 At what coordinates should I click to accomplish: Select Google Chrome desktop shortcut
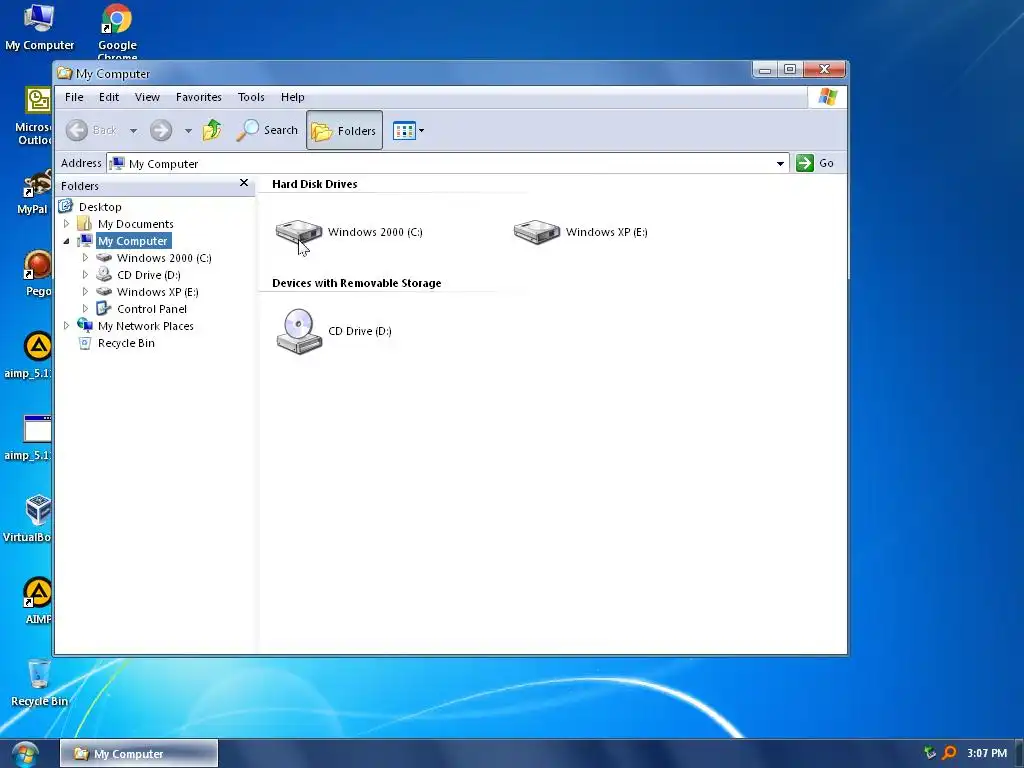(117, 30)
